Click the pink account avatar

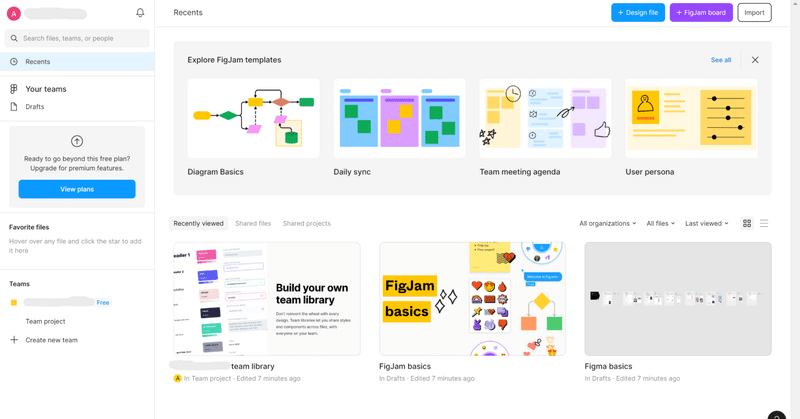point(14,14)
